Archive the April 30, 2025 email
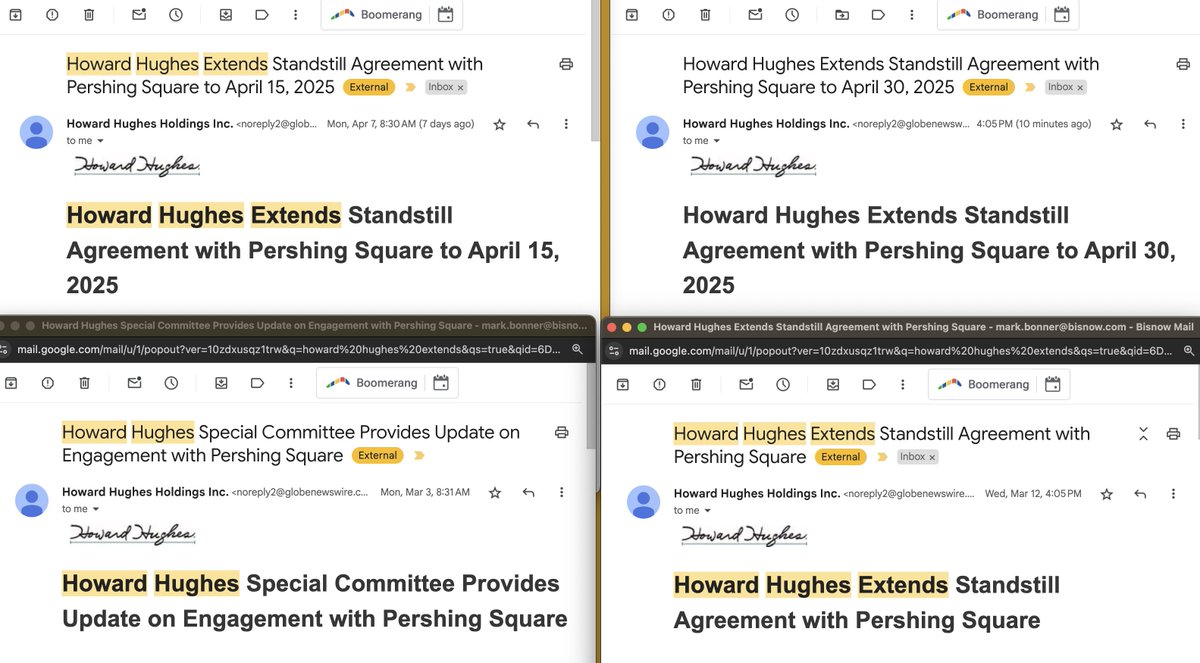 tap(631, 15)
